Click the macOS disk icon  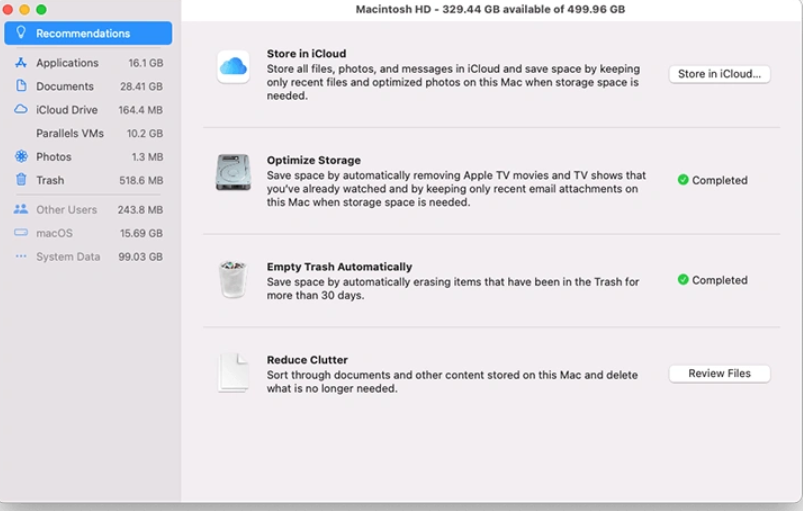21,232
